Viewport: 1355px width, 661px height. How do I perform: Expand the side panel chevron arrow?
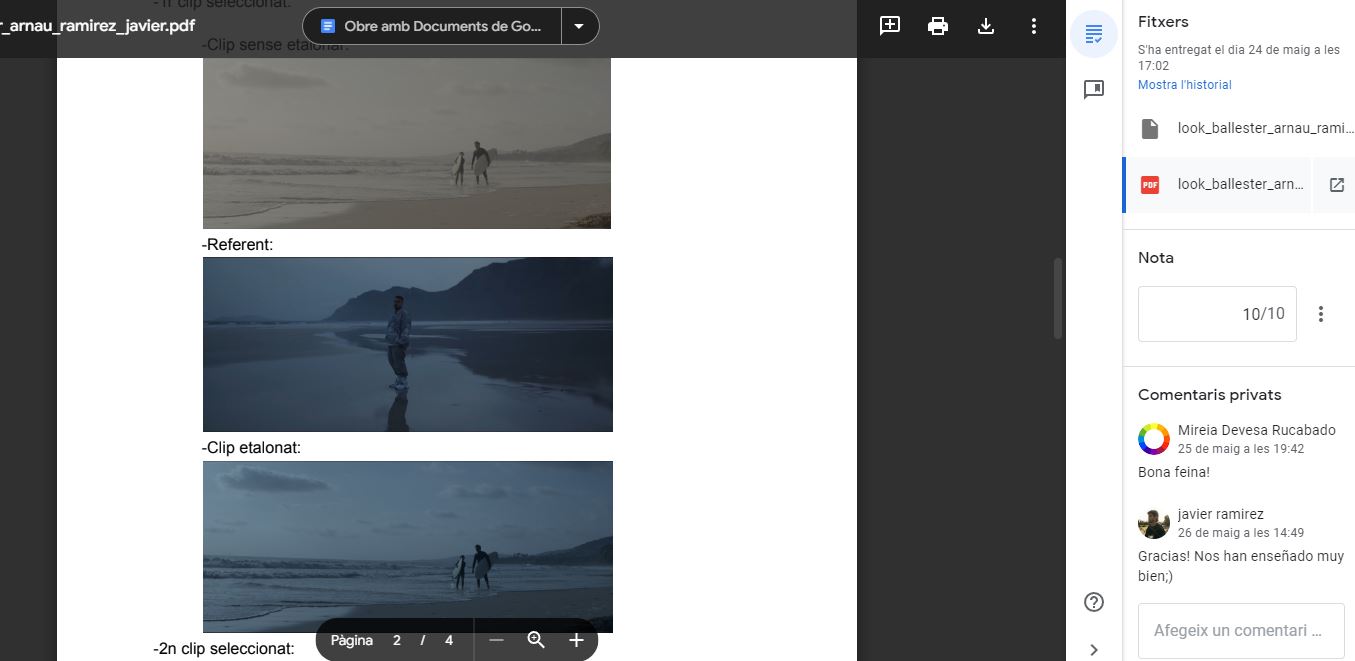click(x=1094, y=650)
